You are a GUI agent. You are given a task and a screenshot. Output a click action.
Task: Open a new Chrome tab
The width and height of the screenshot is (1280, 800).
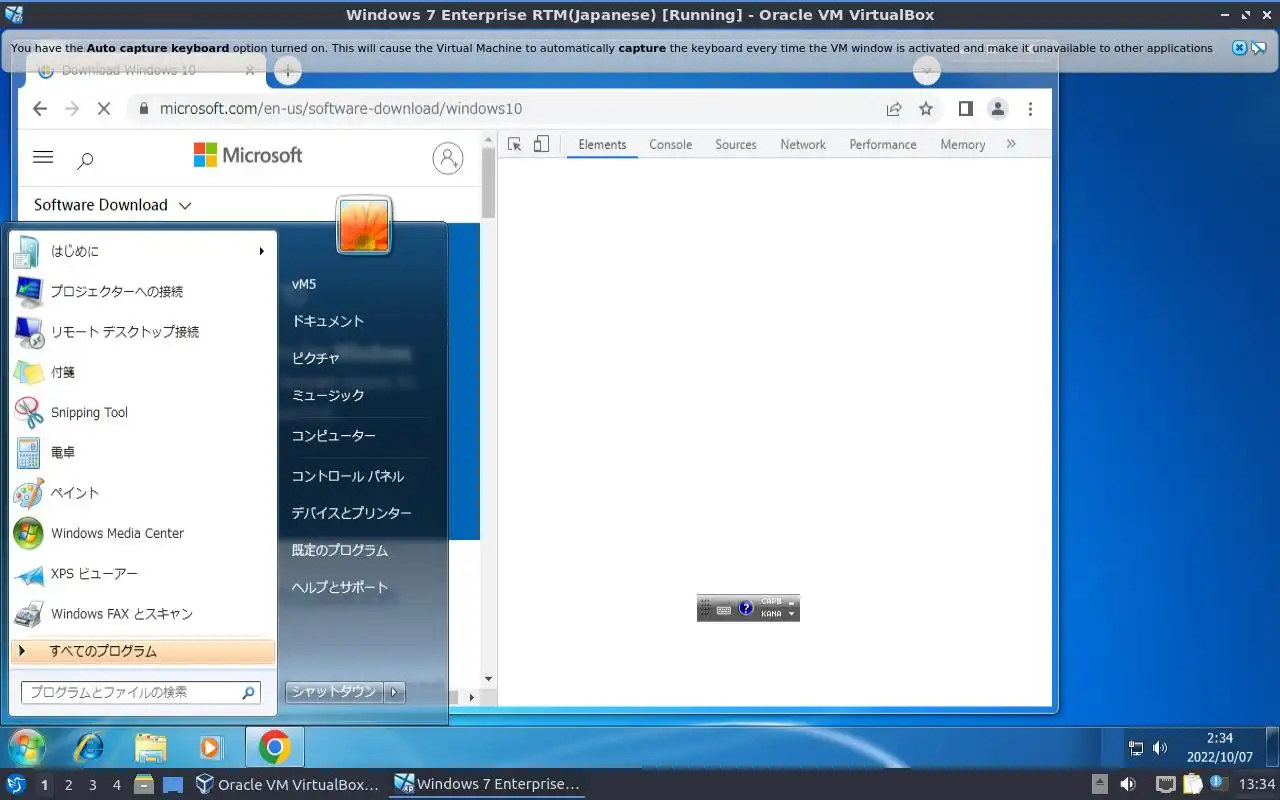pyautogui.click(x=288, y=70)
